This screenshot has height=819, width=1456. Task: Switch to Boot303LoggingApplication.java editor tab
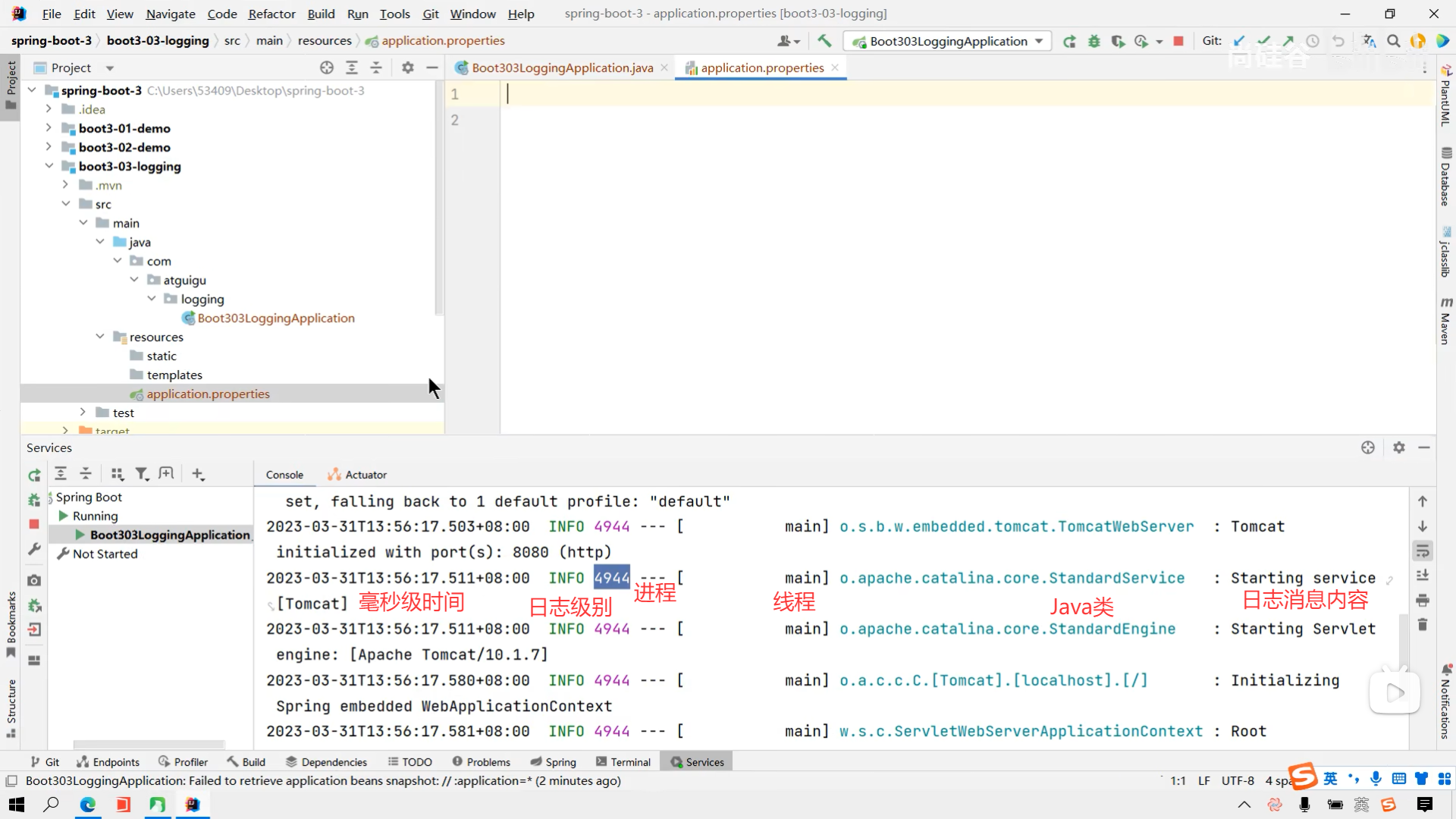[x=561, y=67]
